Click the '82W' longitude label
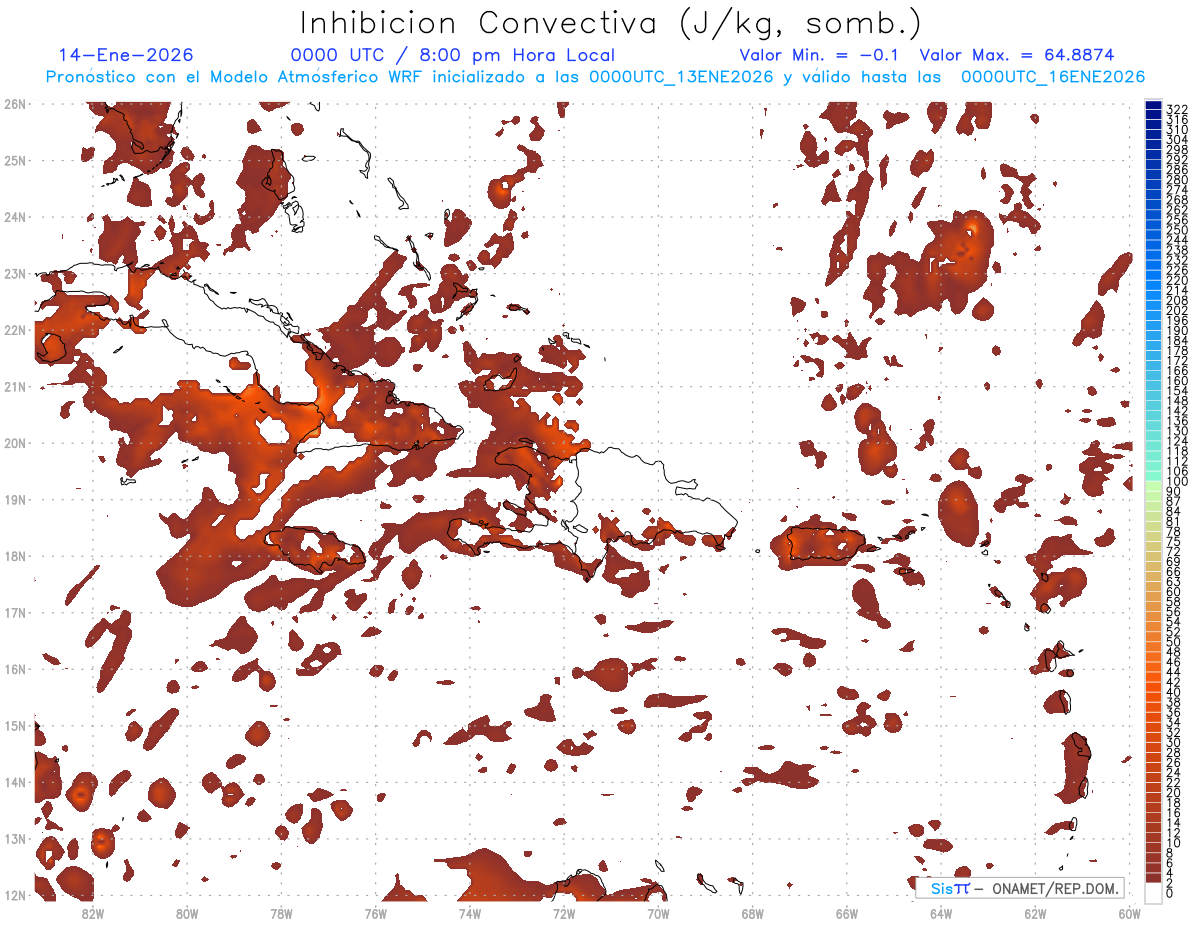 [93, 912]
